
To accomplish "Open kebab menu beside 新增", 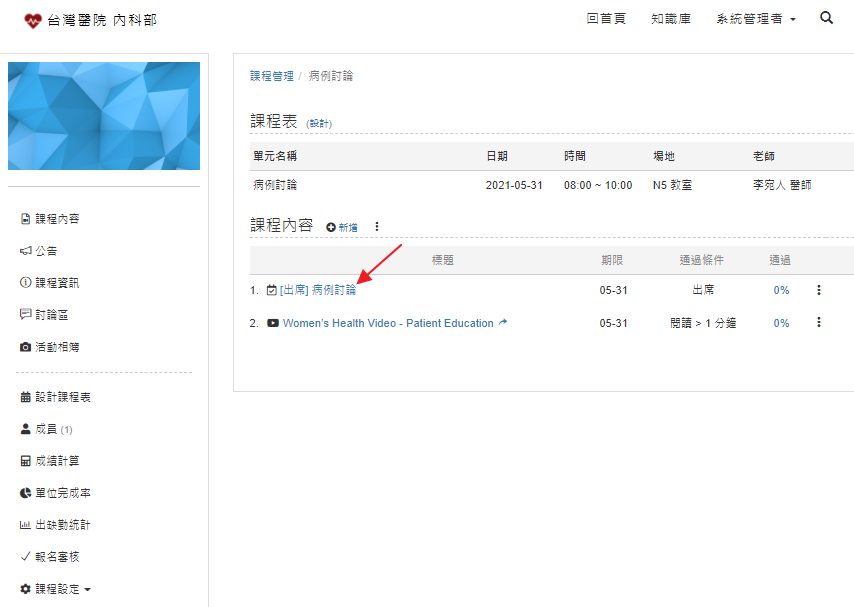I will (377, 227).
